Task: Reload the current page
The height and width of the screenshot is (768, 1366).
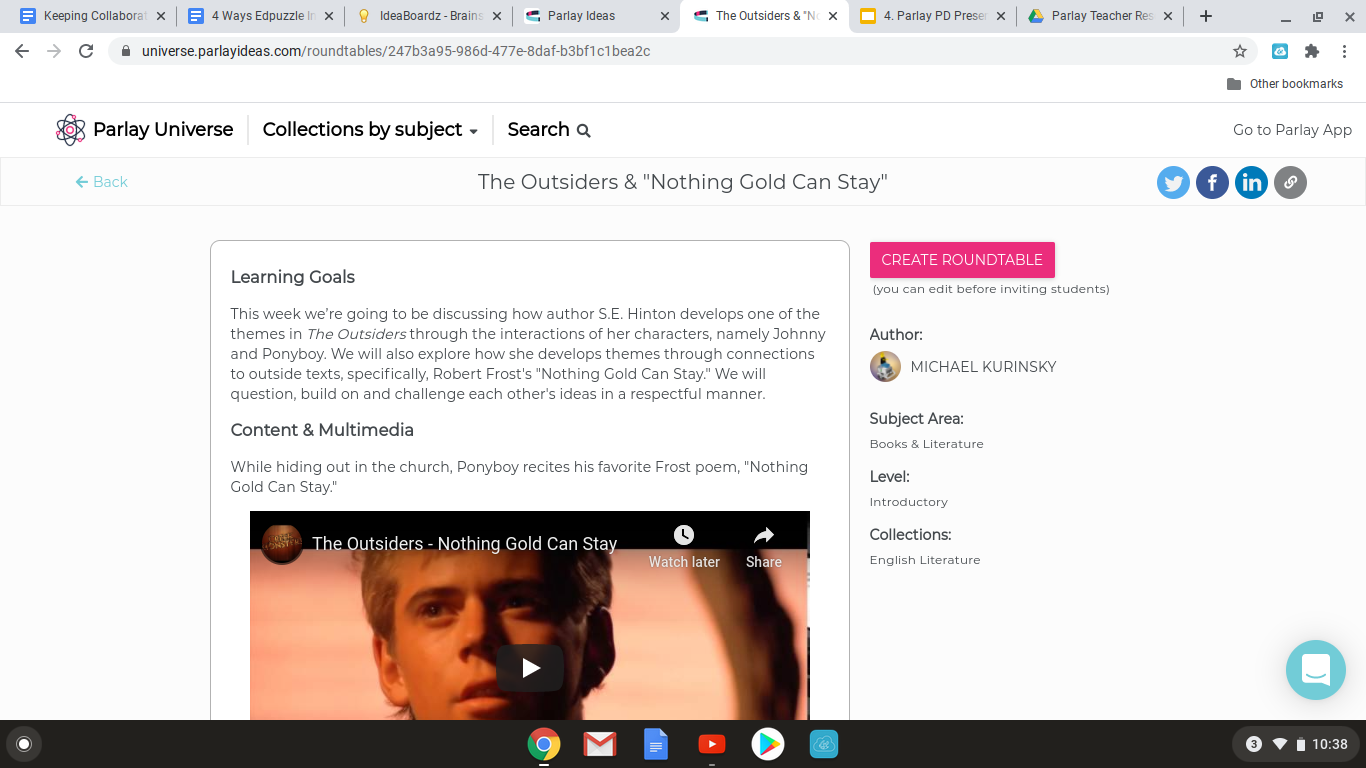Action: pyautogui.click(x=86, y=51)
